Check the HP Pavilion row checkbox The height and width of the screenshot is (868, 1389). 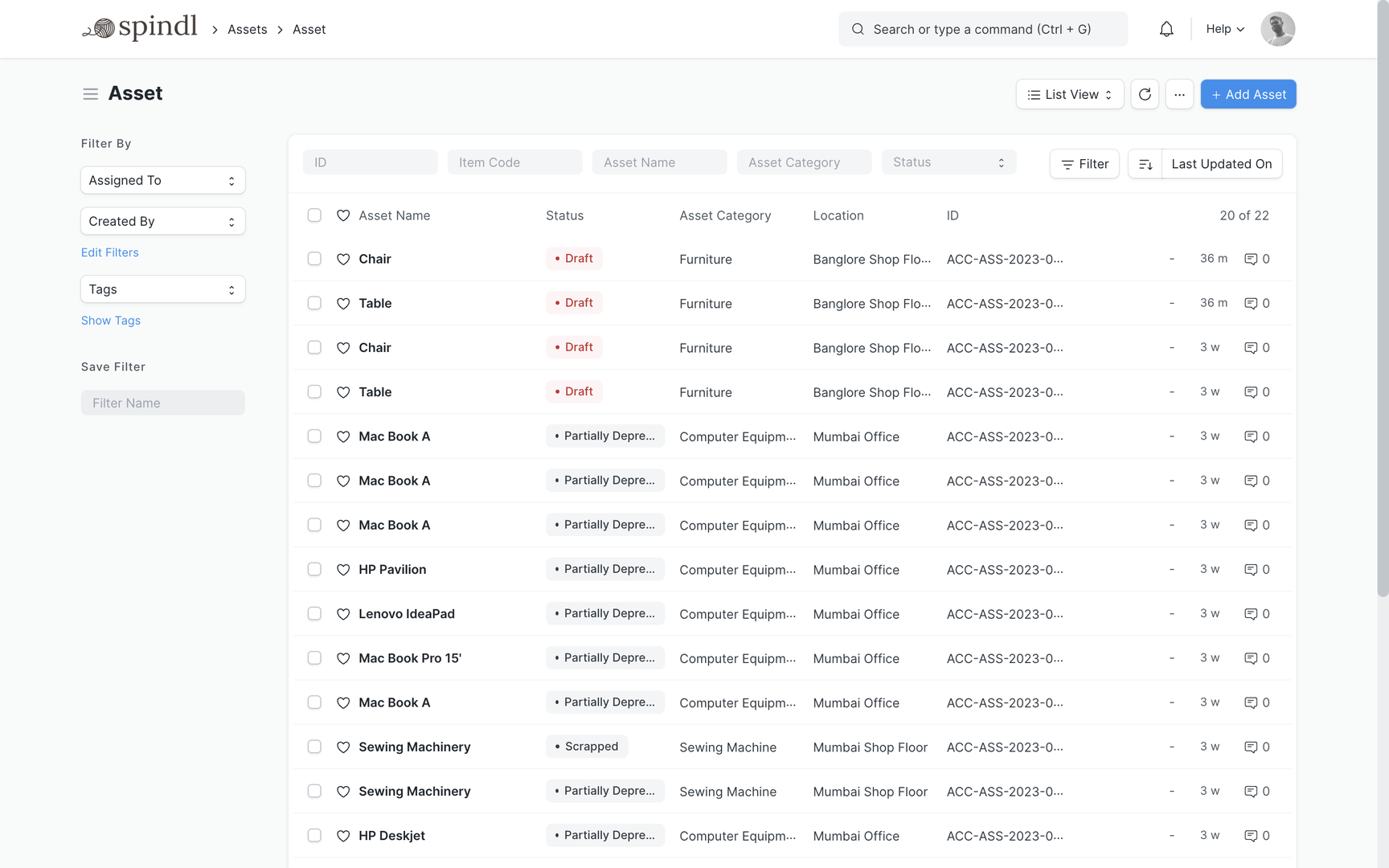[x=314, y=569]
